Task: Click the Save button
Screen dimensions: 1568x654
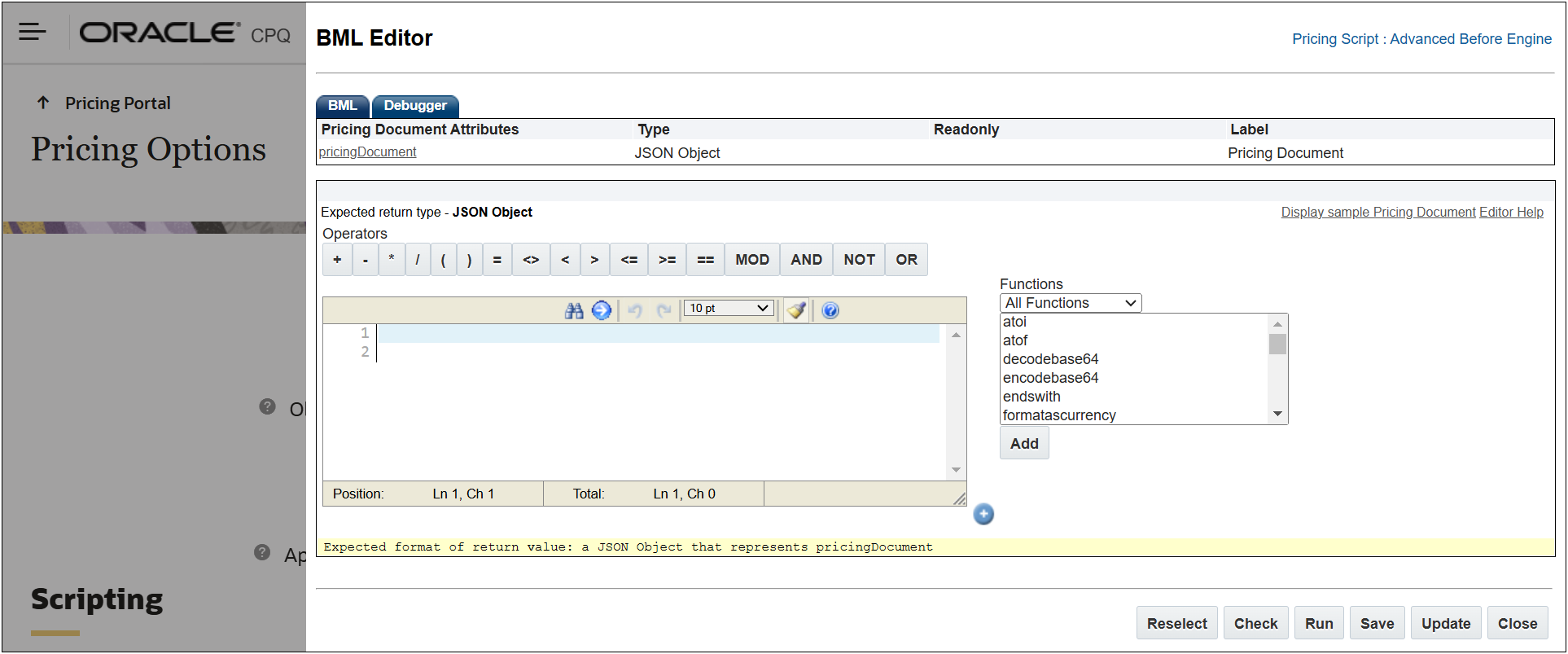Action: (x=1377, y=624)
